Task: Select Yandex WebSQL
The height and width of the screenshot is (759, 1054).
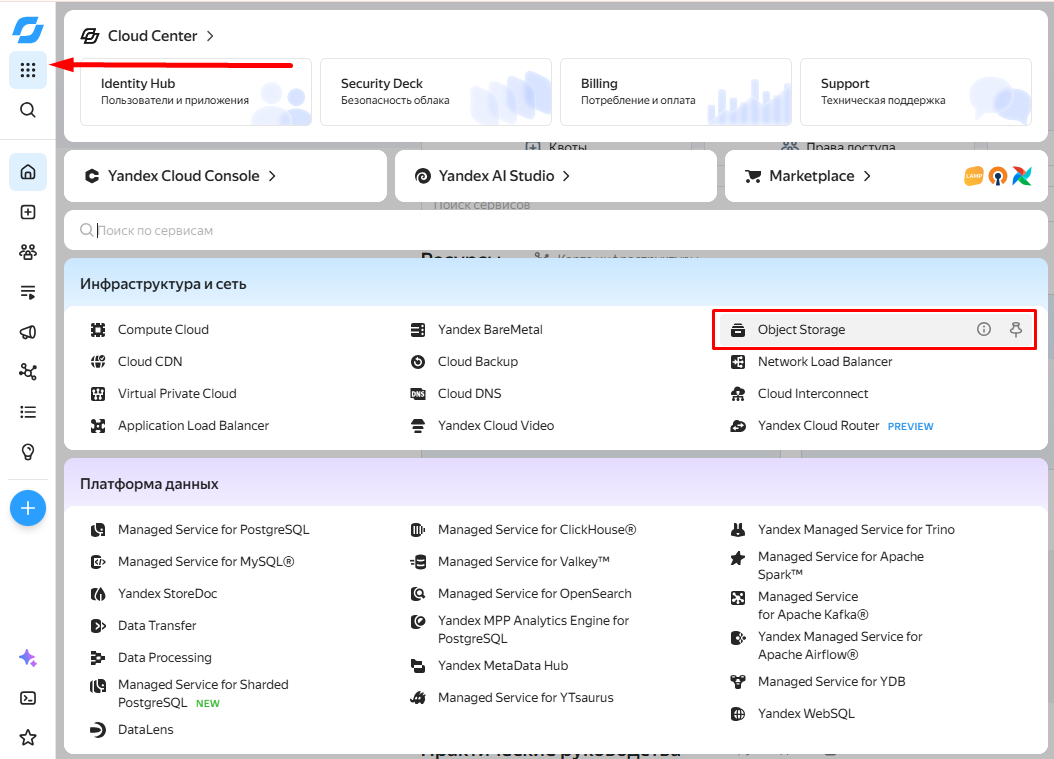Action: 806,714
